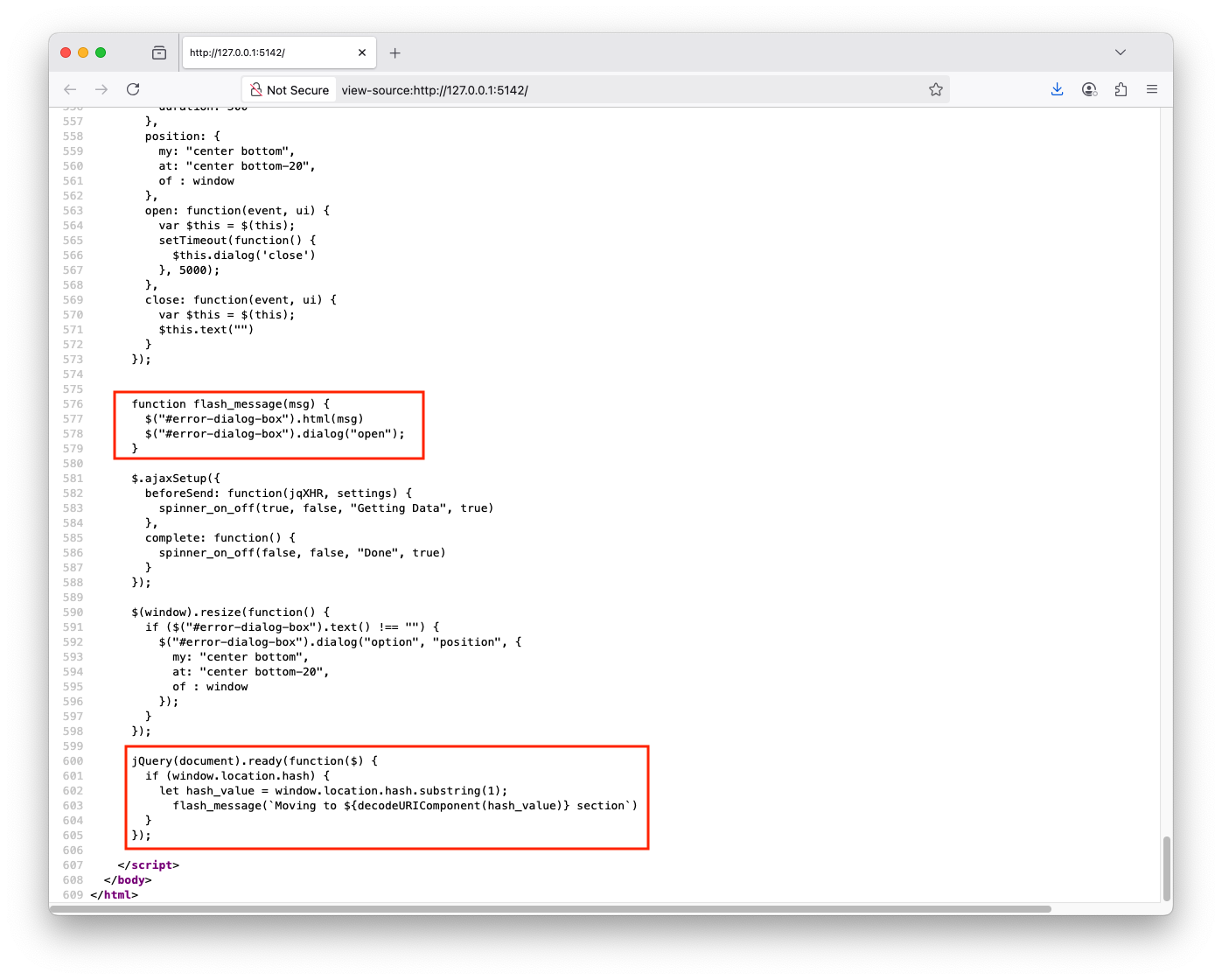Click the line "function flash_message(msg) {"
This screenshot has height=980, width=1222.
pos(231,404)
